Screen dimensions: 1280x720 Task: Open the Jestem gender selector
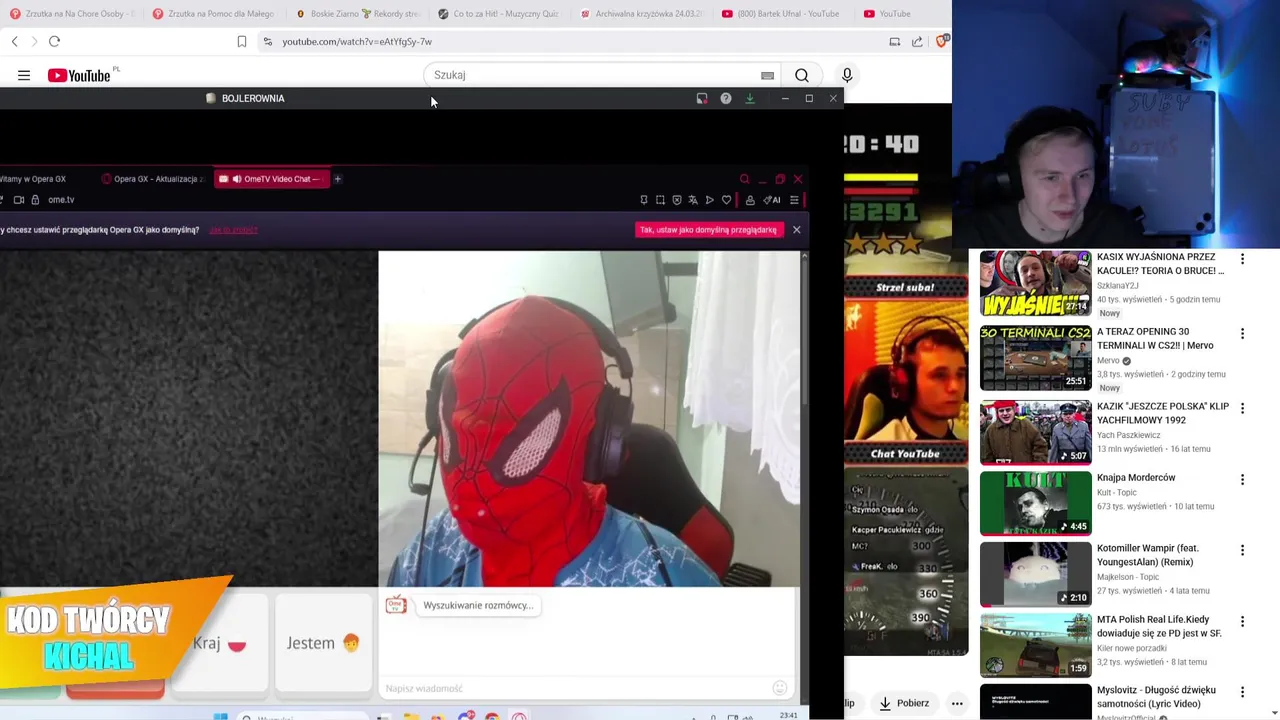pos(323,643)
